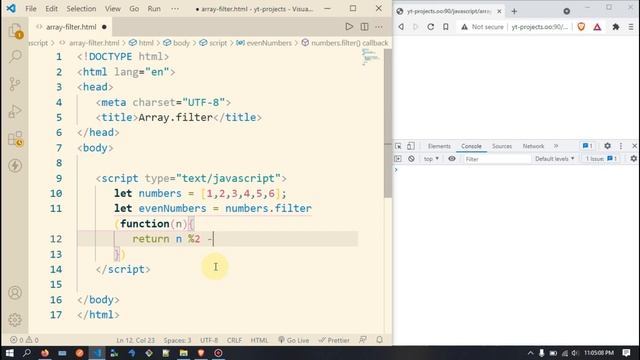The image size is (640, 360).
Task: Switch to the Elements tab in DevTools
Action: [x=439, y=146]
